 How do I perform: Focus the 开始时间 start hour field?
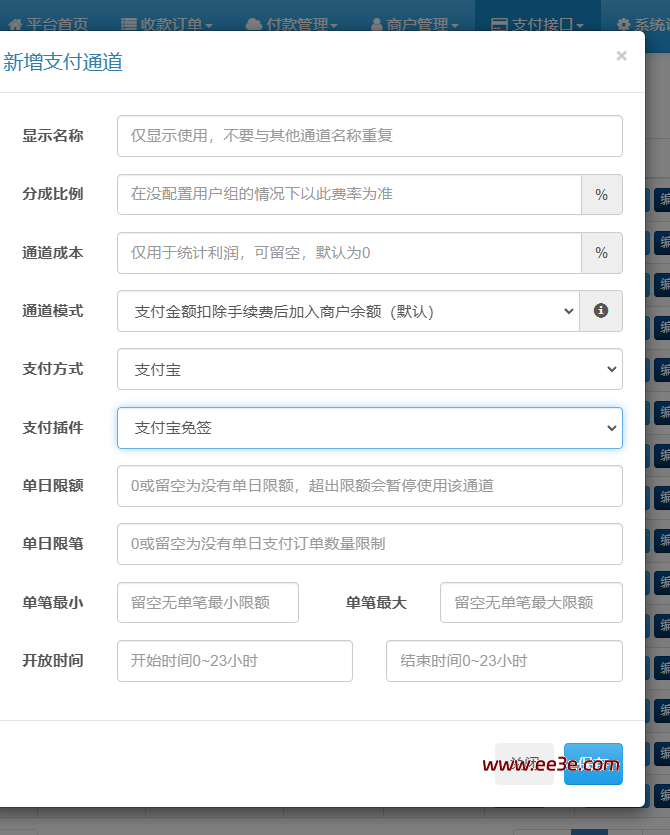[x=234, y=661]
